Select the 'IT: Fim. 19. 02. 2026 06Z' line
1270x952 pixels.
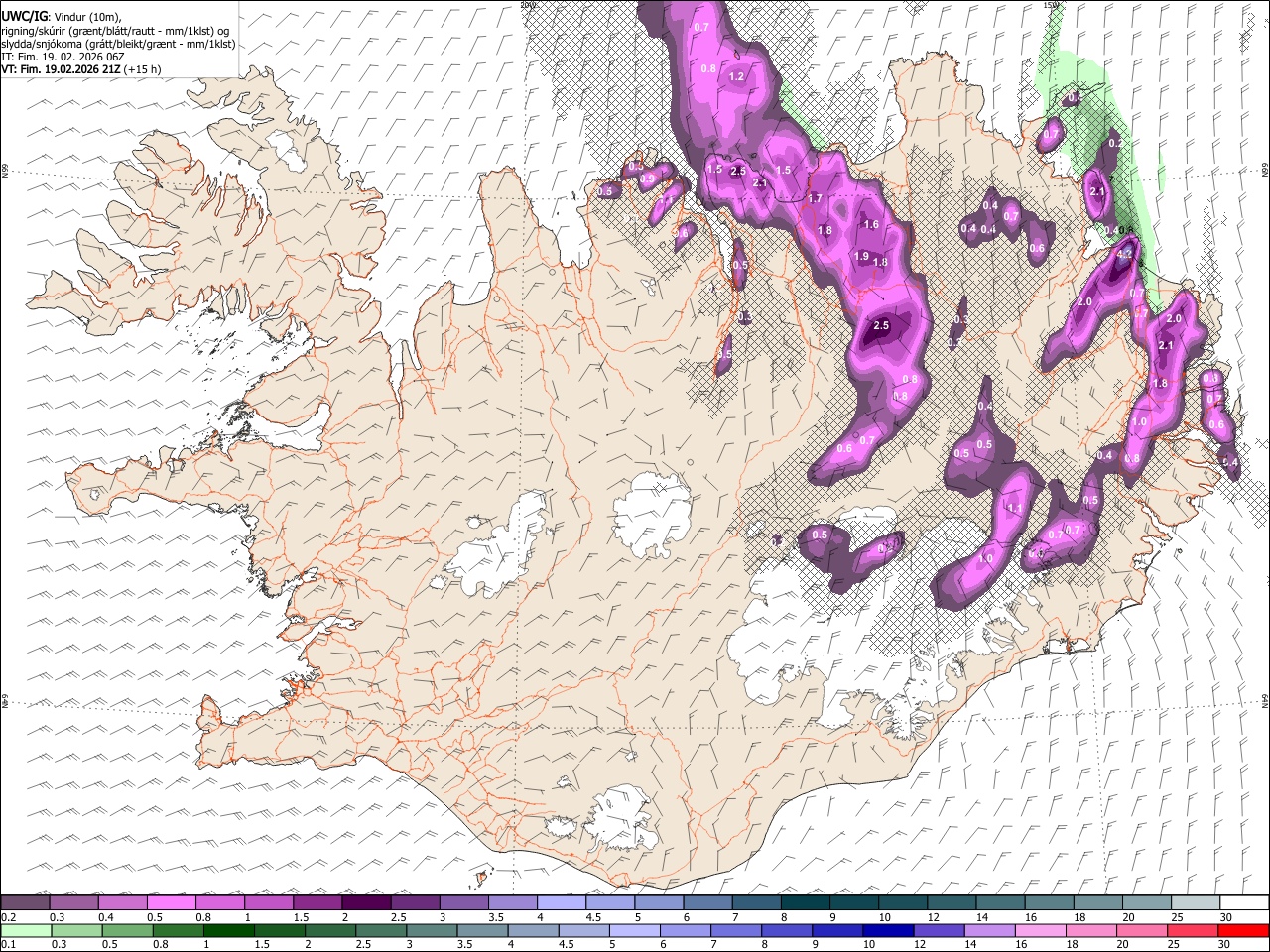[63, 57]
